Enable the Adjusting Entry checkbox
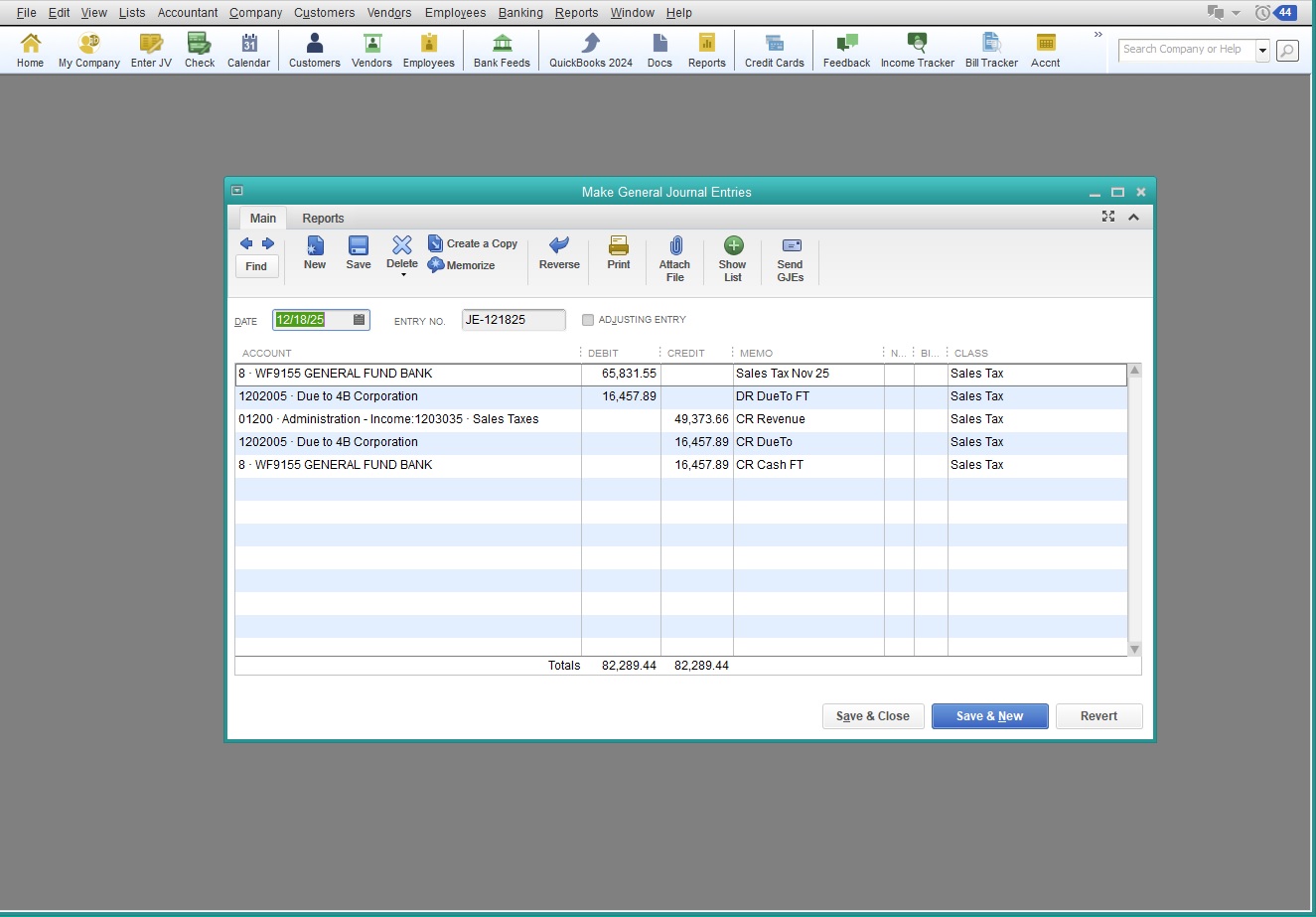1316x917 pixels. pyautogui.click(x=588, y=320)
